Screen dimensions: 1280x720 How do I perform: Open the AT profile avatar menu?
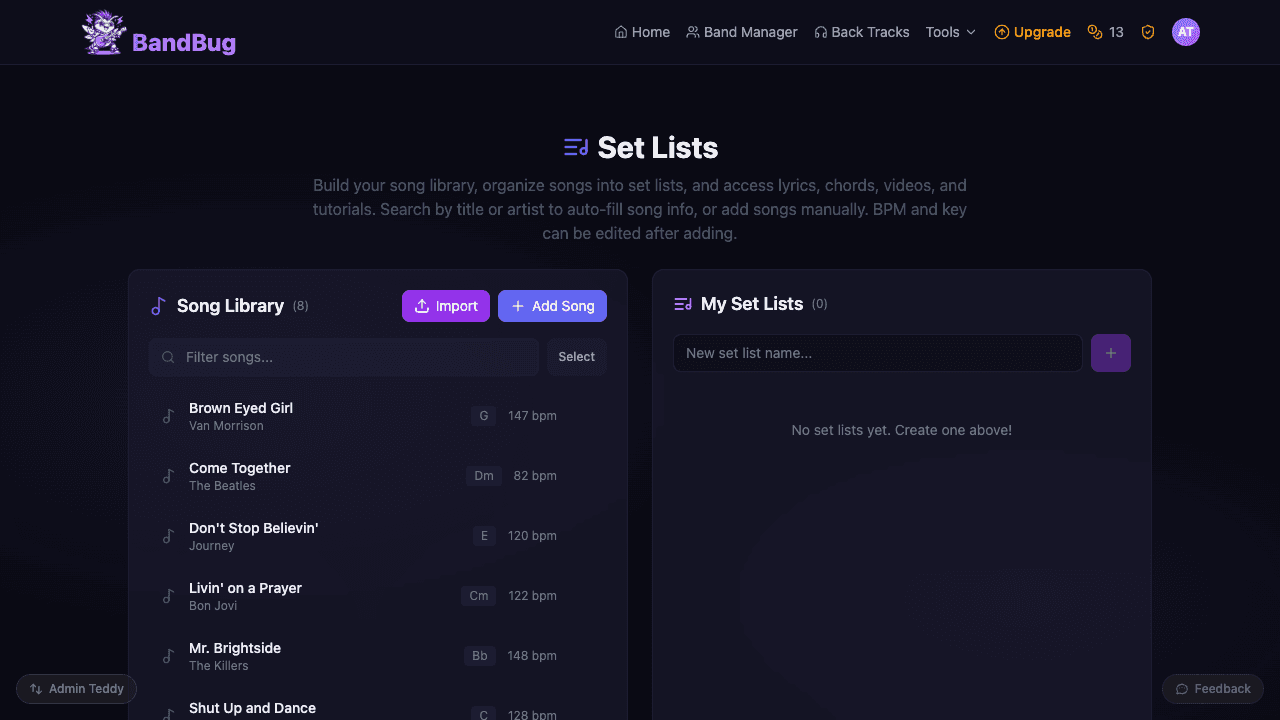coord(1186,31)
